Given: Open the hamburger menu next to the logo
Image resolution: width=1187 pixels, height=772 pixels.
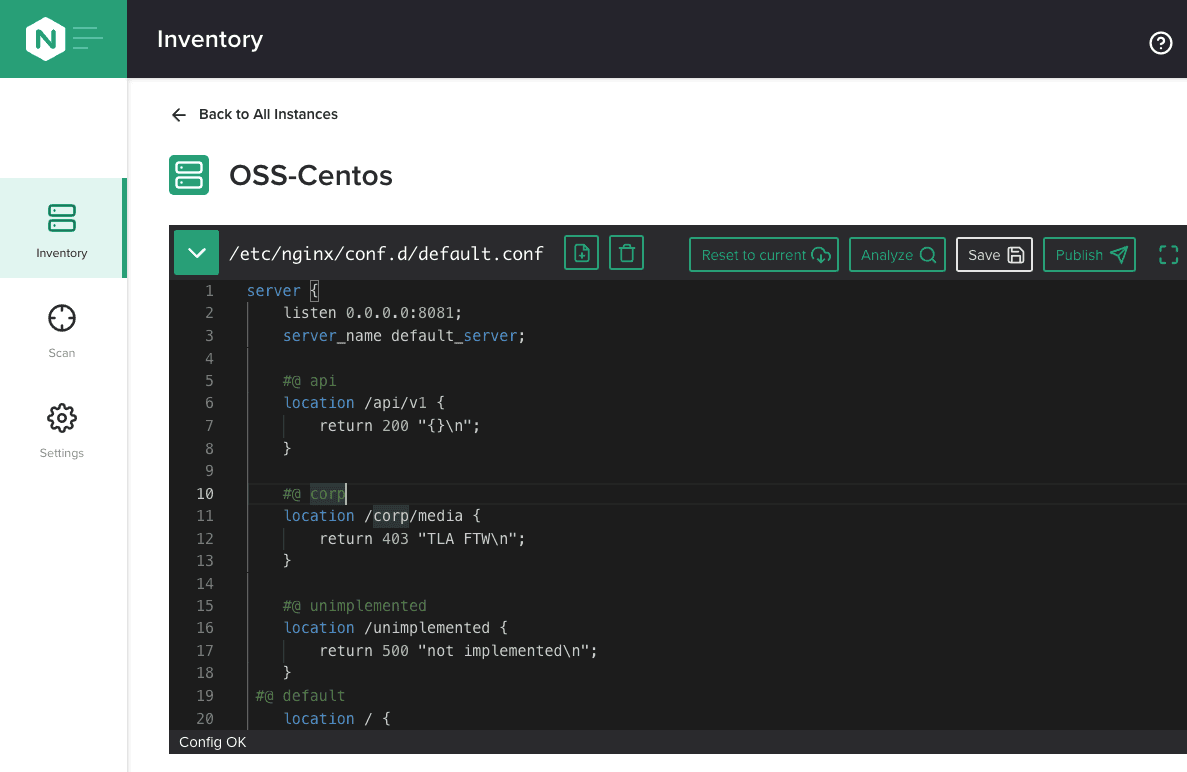Looking at the screenshot, I should coord(88,38).
